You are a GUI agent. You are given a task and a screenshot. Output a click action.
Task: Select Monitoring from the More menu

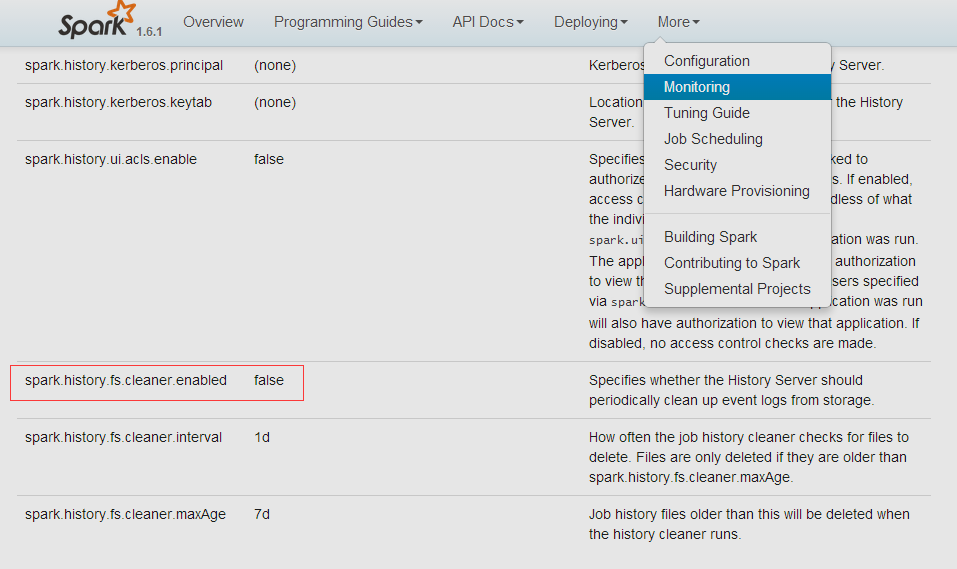[737, 87]
